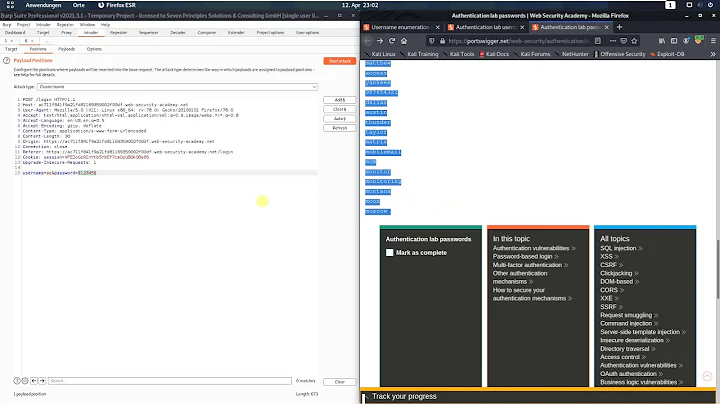
Task: Click Clear § payload markers button
Action: pos(340,109)
